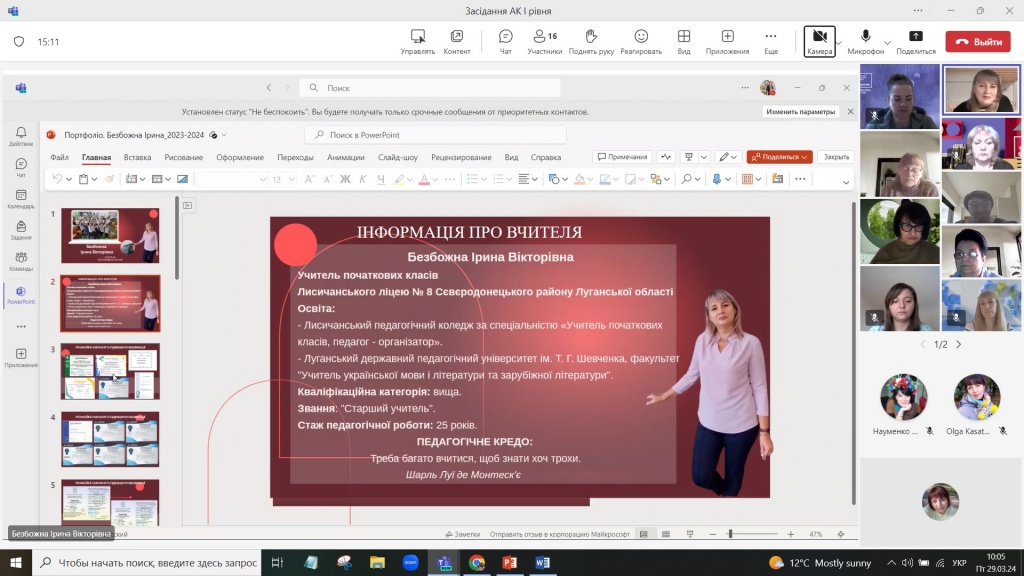The height and width of the screenshot is (576, 1024).
Task: Open Приложения apps in meeting toolbar
Action: pyautogui.click(x=727, y=41)
